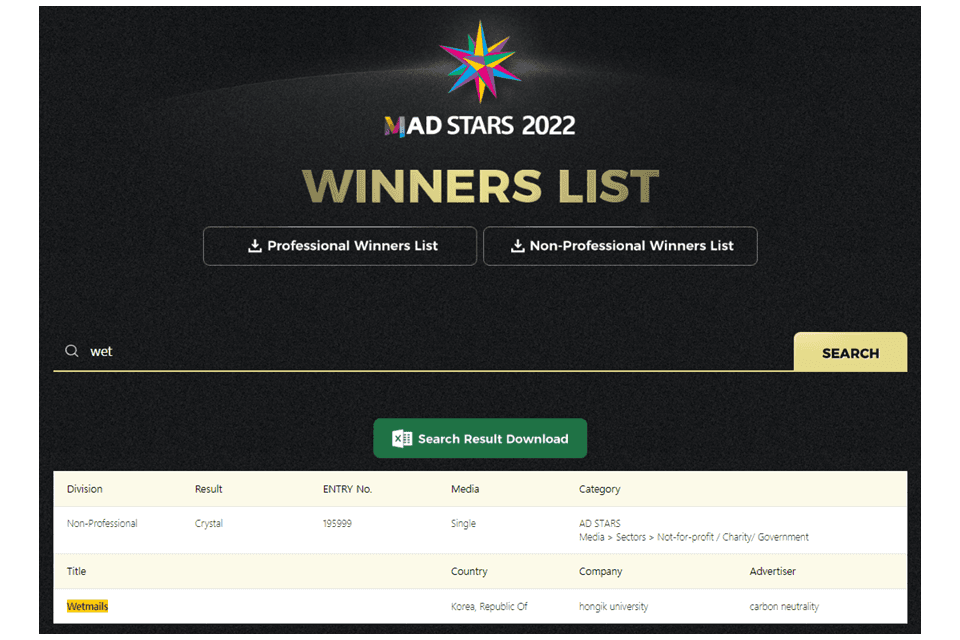This screenshot has width=960, height=640.
Task: Click entry number 195999
Action: (337, 524)
